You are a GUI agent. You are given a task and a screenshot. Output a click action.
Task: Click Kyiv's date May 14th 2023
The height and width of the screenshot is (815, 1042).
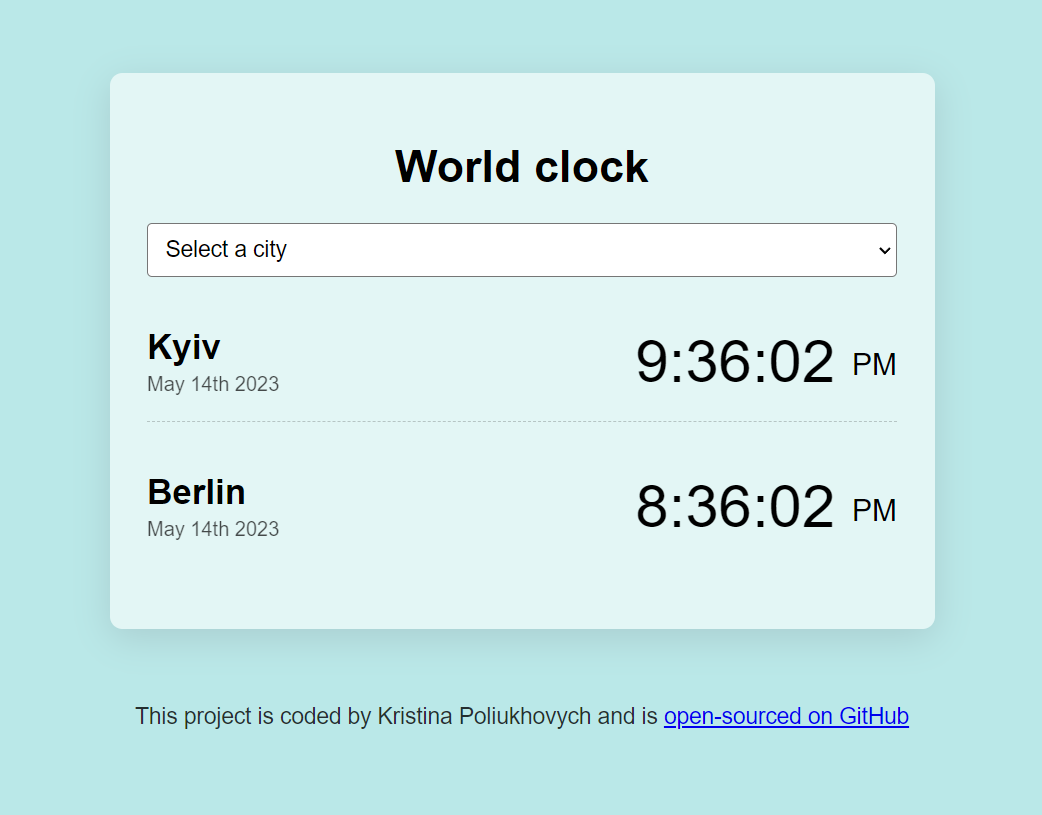213,384
